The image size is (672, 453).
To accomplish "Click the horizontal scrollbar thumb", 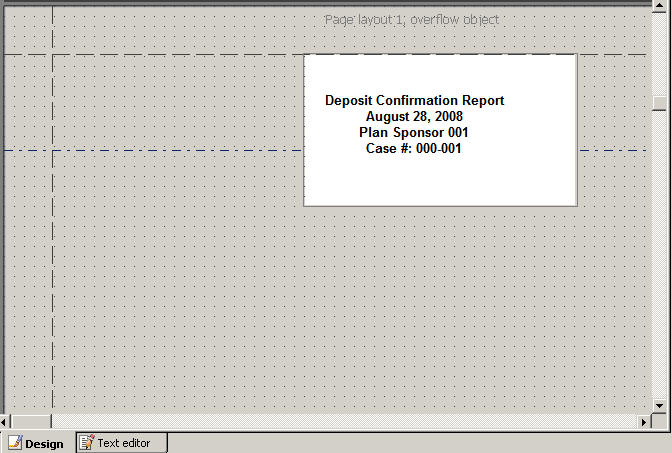I will click(x=30, y=421).
